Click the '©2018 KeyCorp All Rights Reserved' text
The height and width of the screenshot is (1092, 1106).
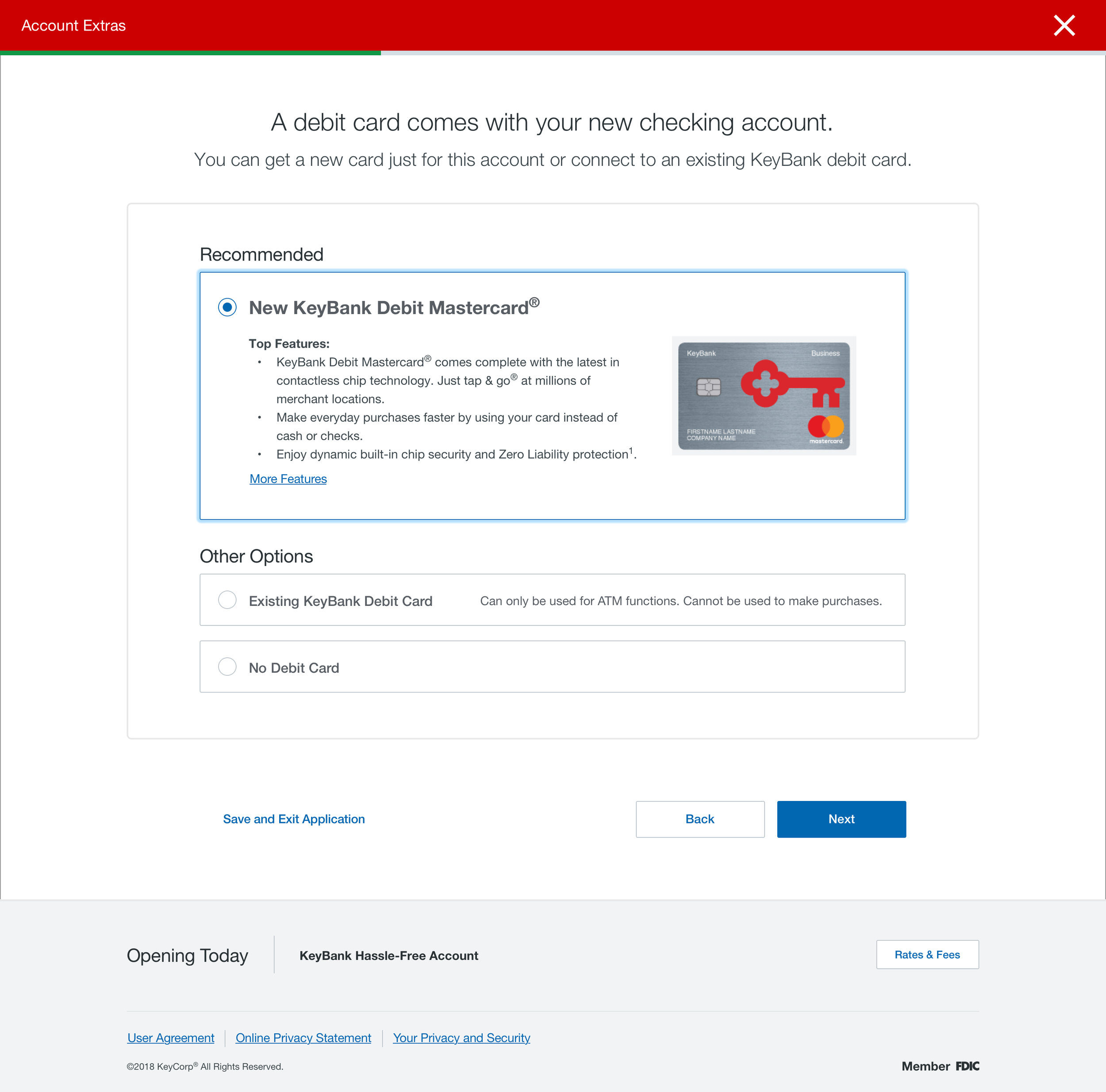click(x=205, y=1066)
